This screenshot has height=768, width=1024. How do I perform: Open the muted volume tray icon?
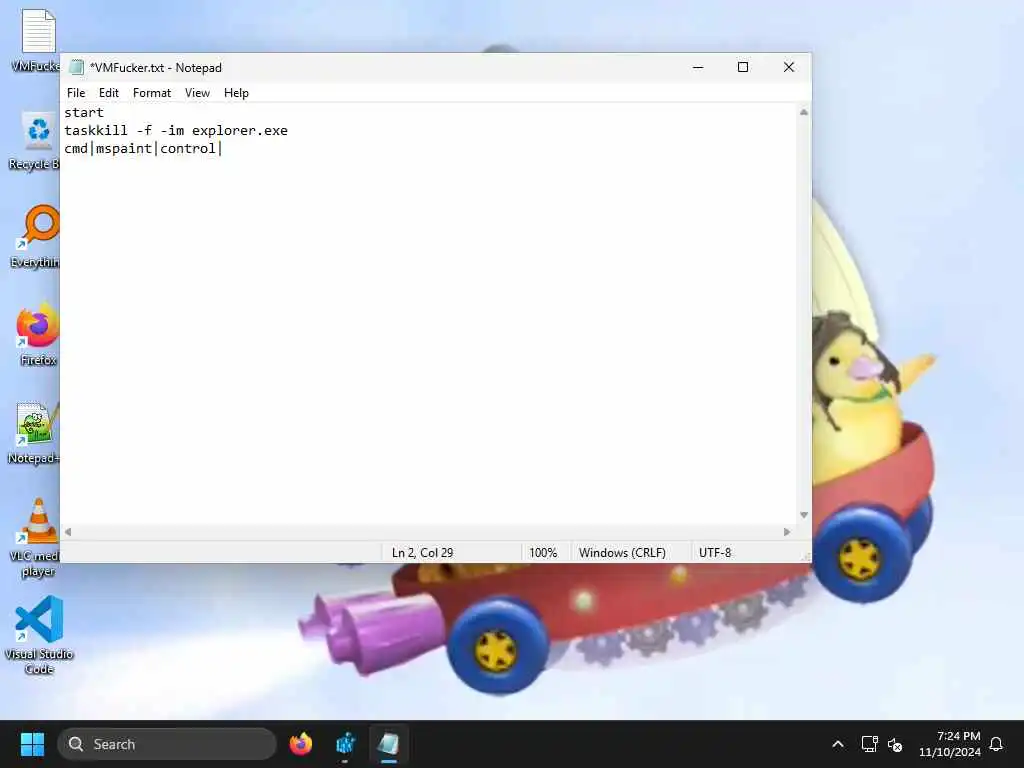click(895, 744)
